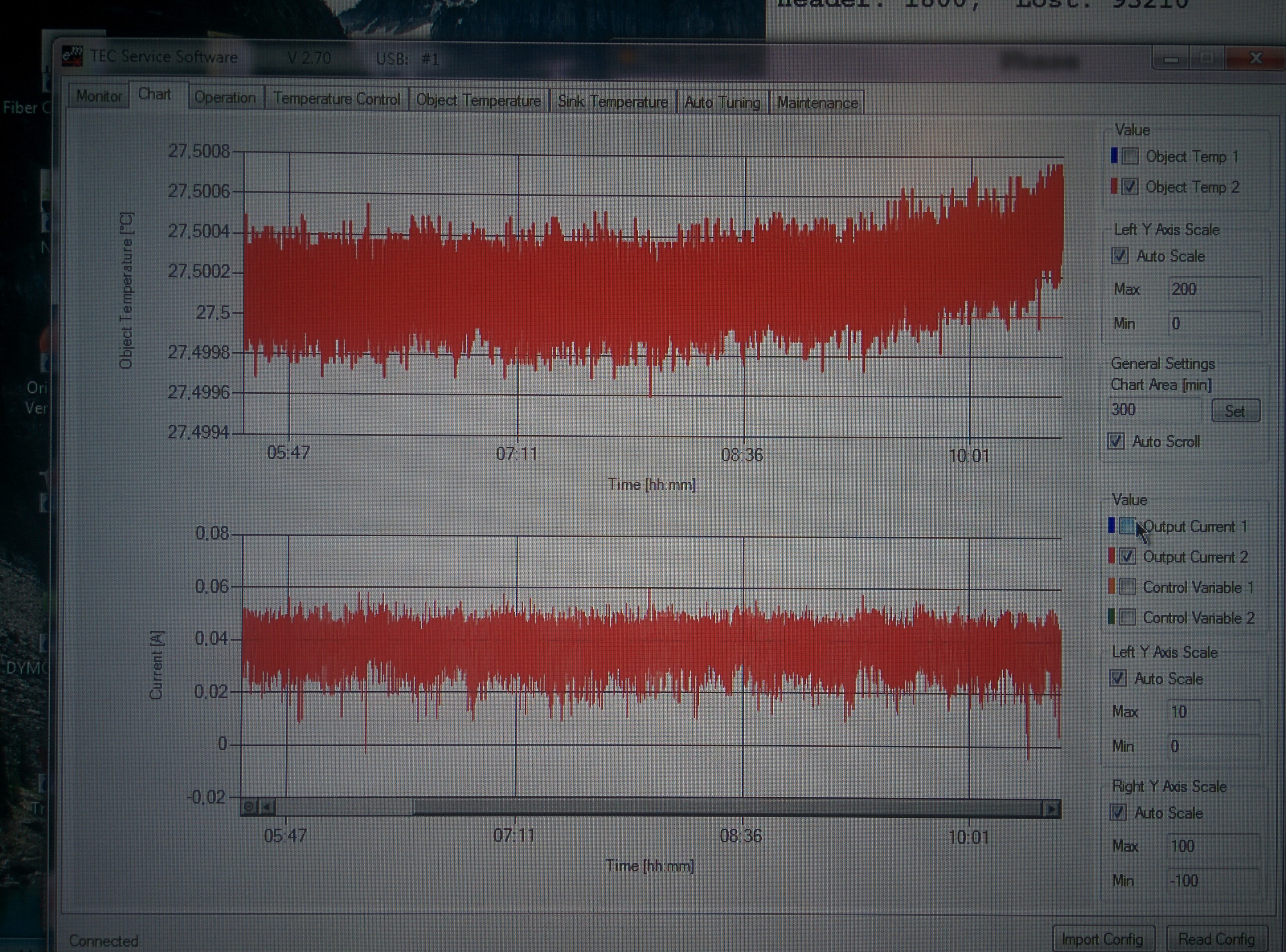Close the TEC Service Software window
This screenshot has width=1286, height=952.
(x=1255, y=58)
